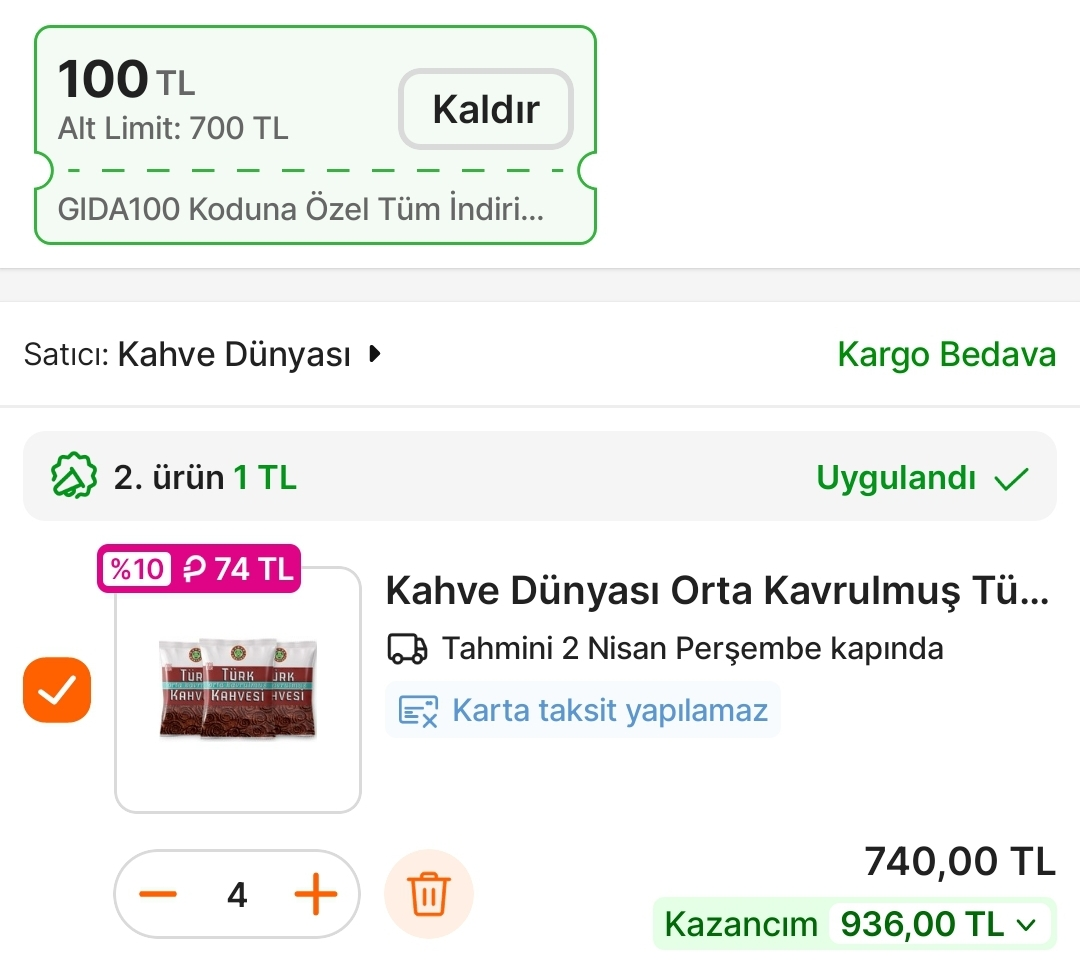The width and height of the screenshot is (1080, 967).
Task: Uncheck the orange product selection checkbox
Action: [57, 690]
